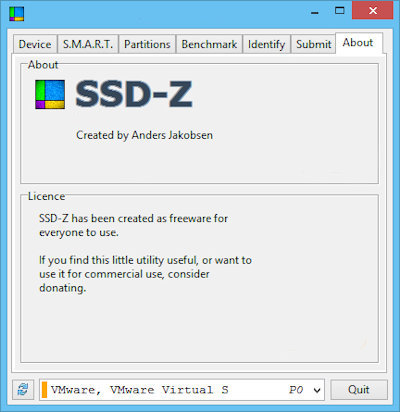
Task: Click the refresh drives icon button
Action: 23,389
